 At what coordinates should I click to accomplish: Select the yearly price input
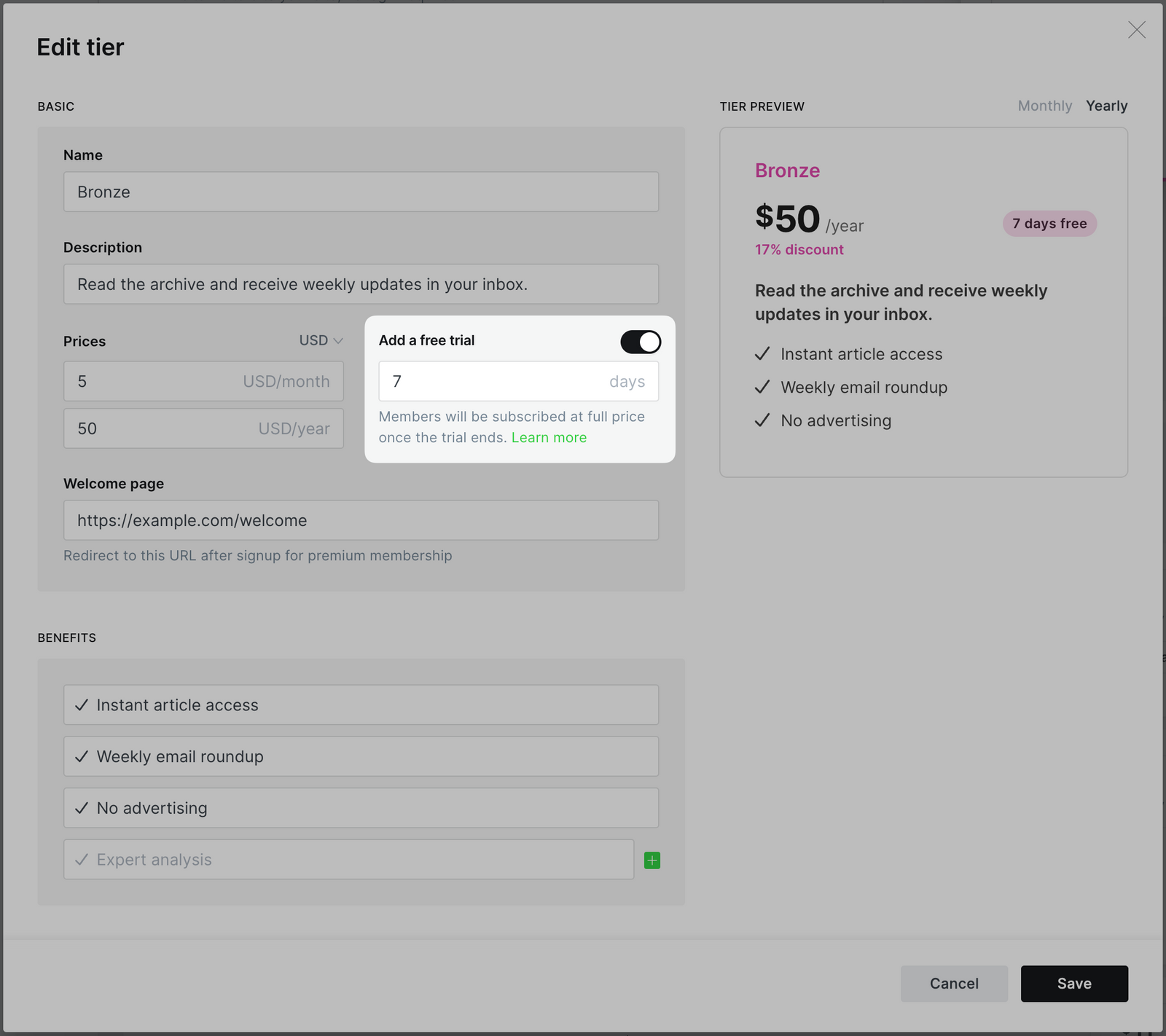(203, 428)
